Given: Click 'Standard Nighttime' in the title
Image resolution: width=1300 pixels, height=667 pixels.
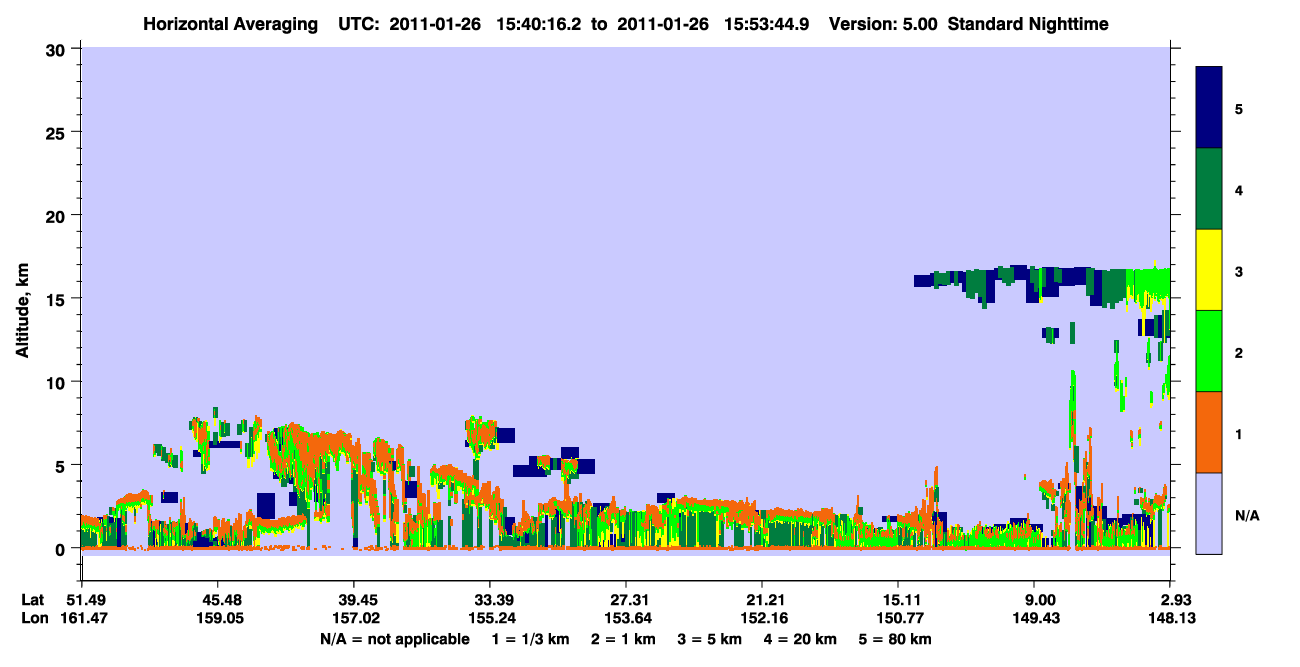Looking at the screenshot, I should pyautogui.click(x=1029, y=24).
